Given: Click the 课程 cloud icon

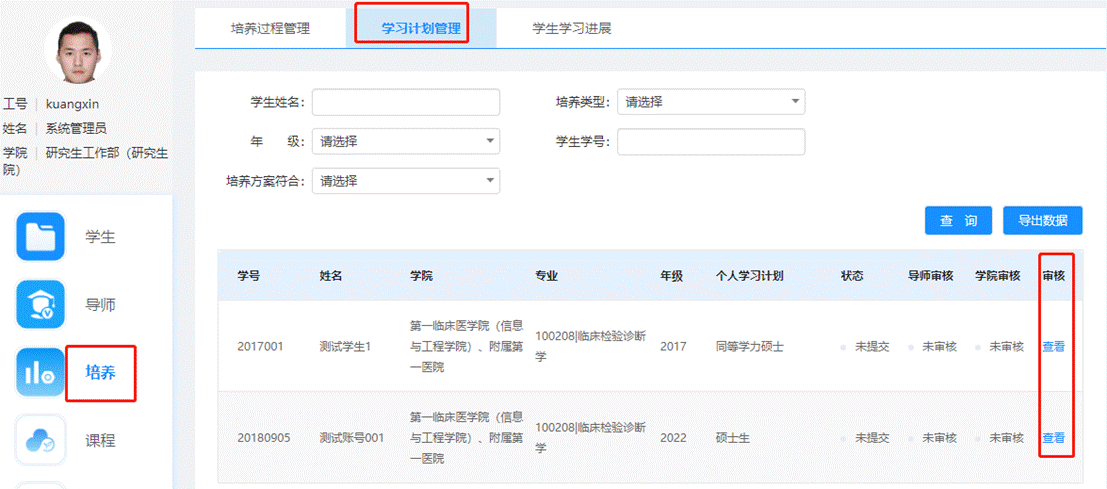Looking at the screenshot, I should [40, 440].
